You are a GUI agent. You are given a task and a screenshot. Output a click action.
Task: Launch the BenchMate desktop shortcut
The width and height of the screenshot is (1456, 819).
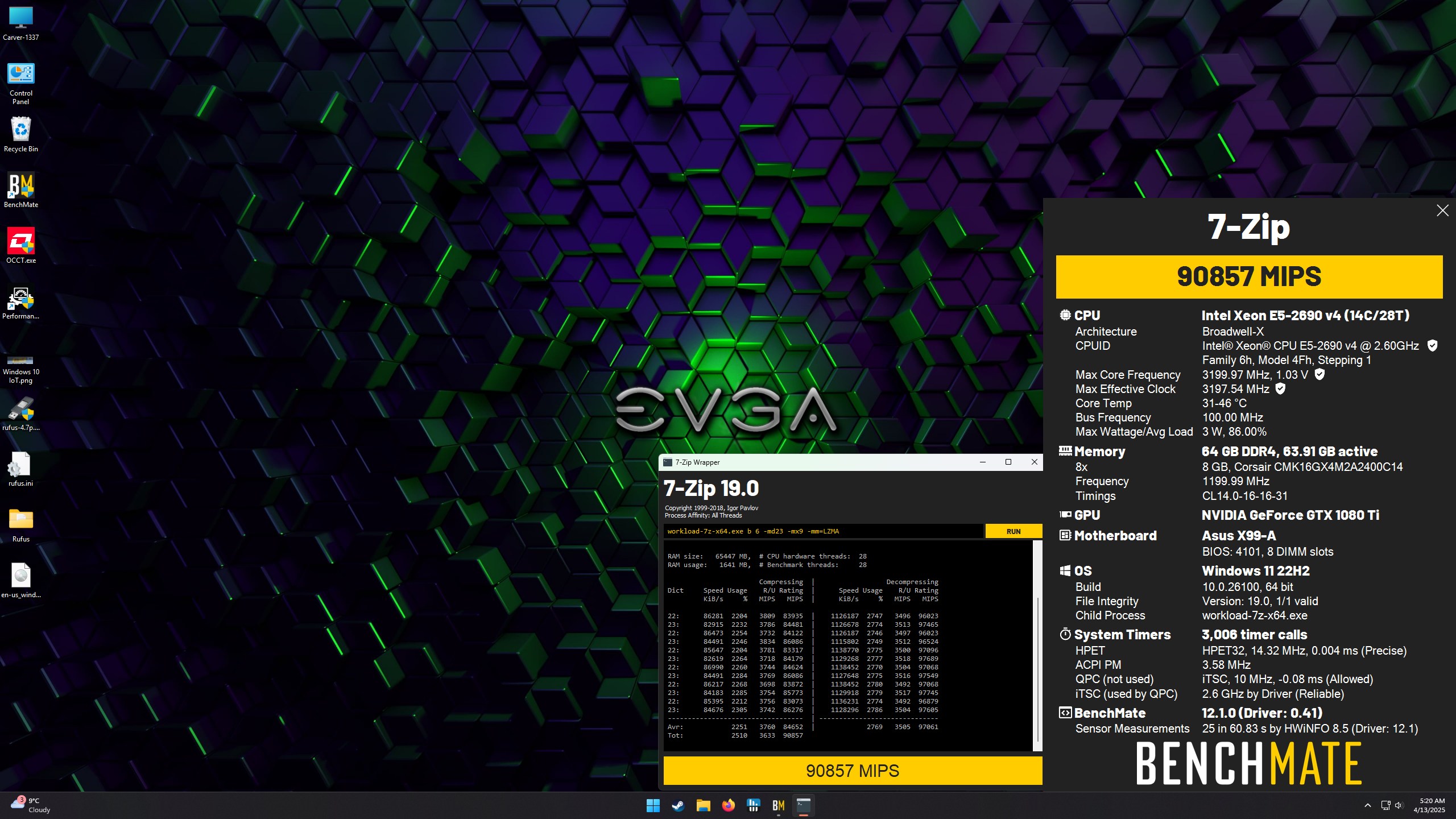[21, 191]
